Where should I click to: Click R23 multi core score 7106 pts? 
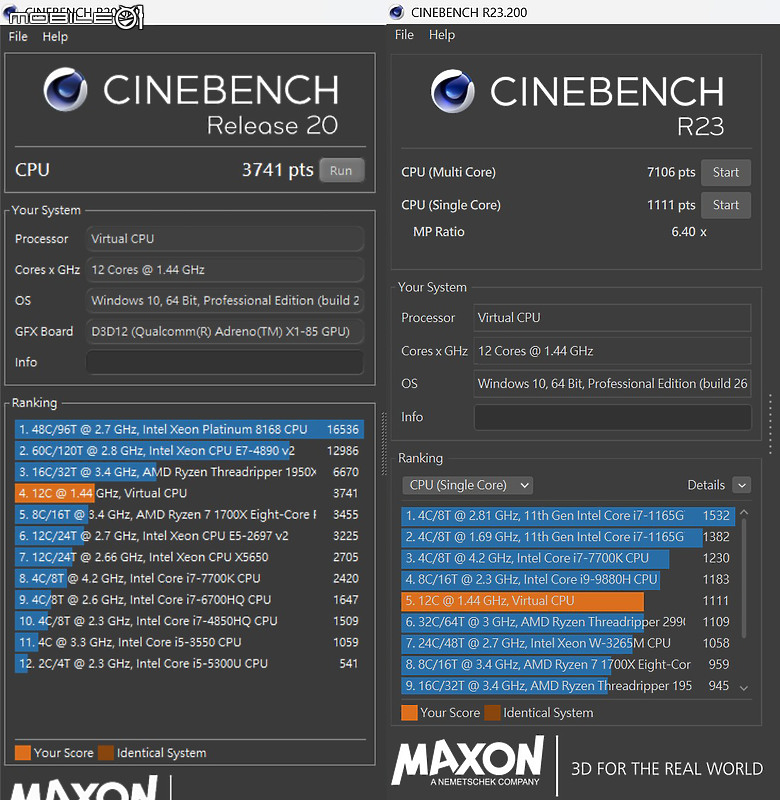671,172
